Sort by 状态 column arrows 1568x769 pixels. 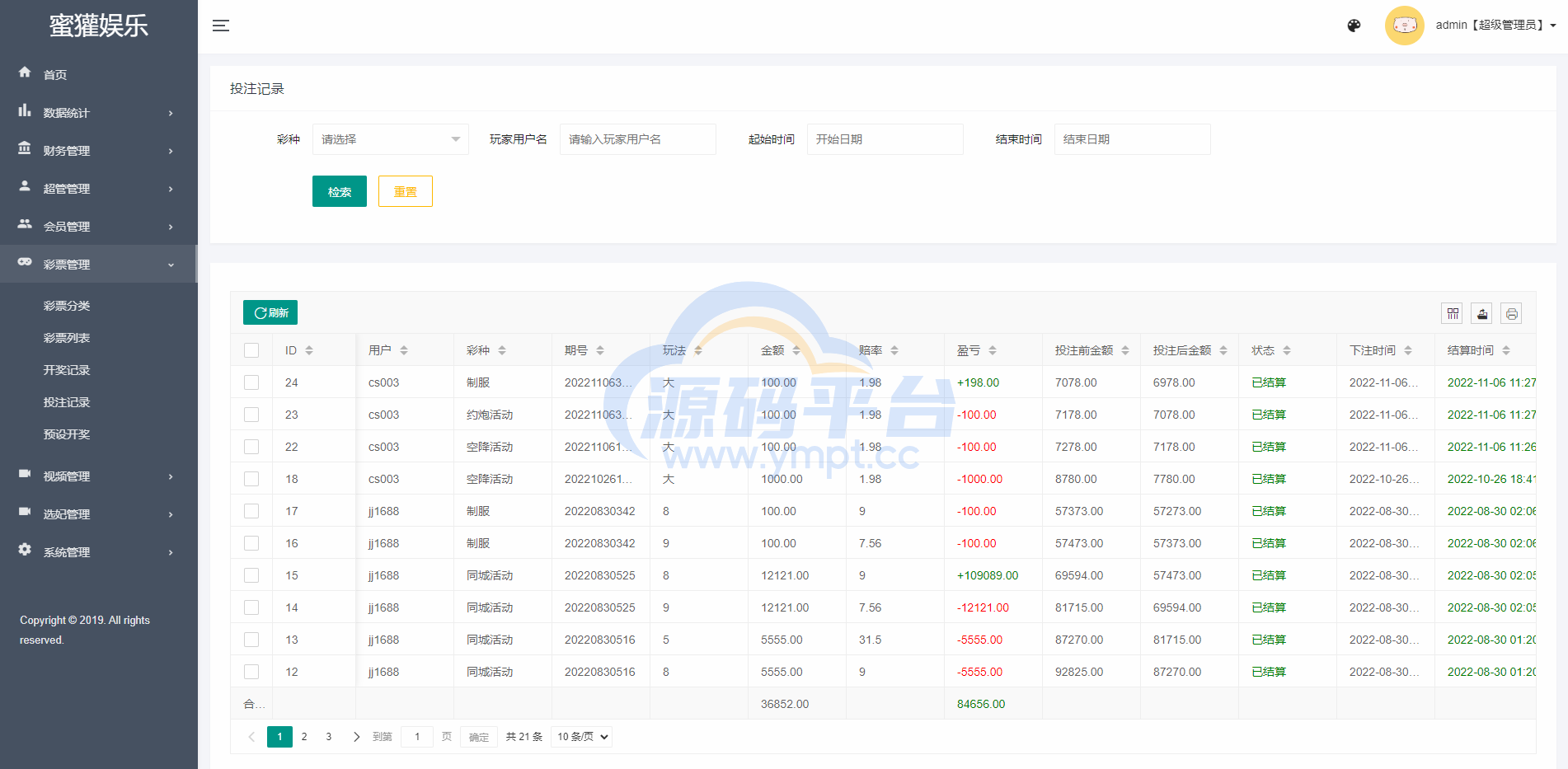click(1287, 350)
